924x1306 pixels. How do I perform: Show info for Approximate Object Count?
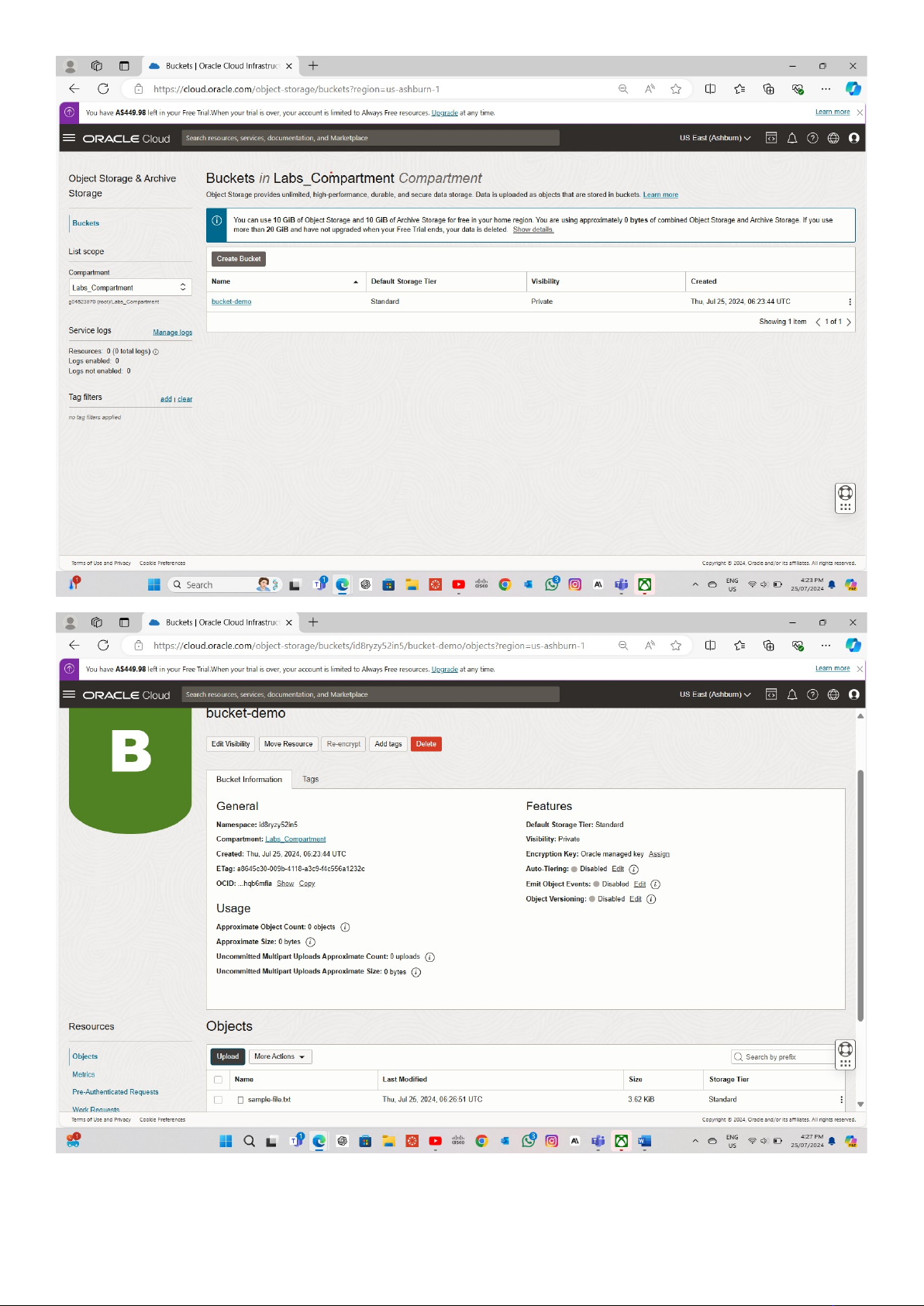[x=345, y=928]
